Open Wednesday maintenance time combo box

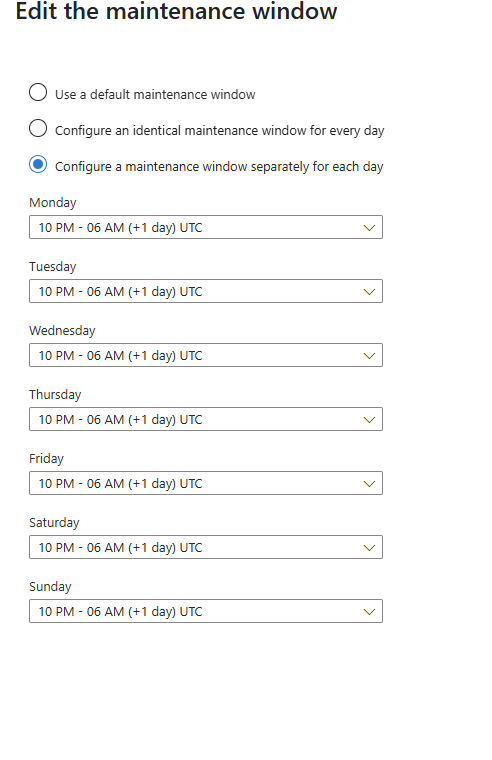click(x=206, y=355)
